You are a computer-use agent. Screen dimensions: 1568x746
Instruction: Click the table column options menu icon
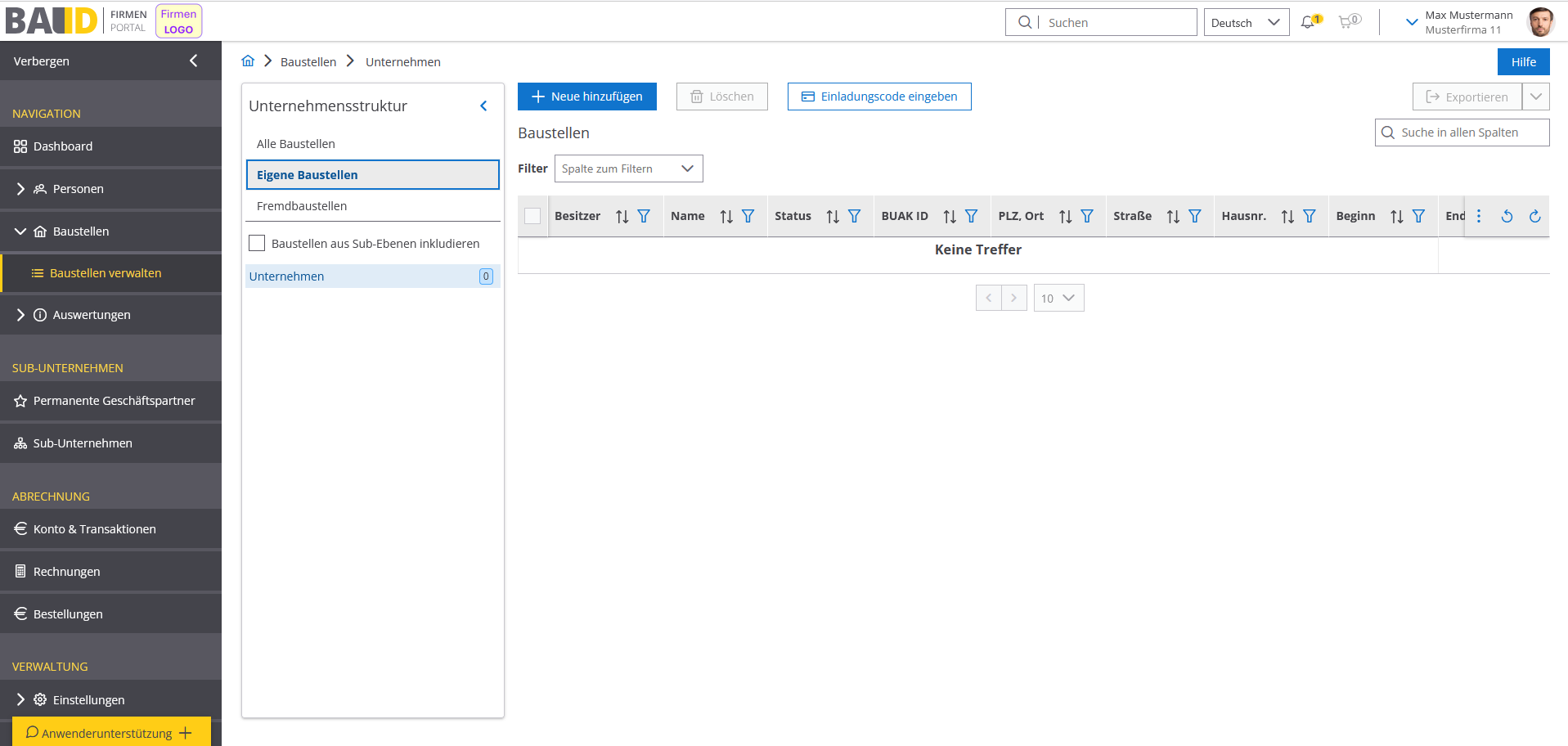1479,217
